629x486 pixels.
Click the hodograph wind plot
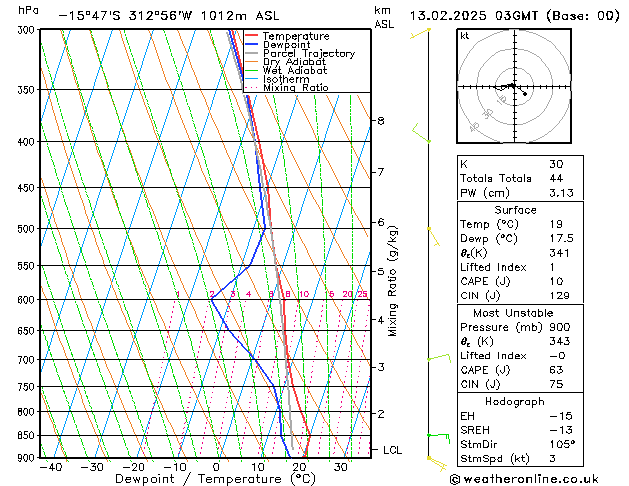coord(514,86)
